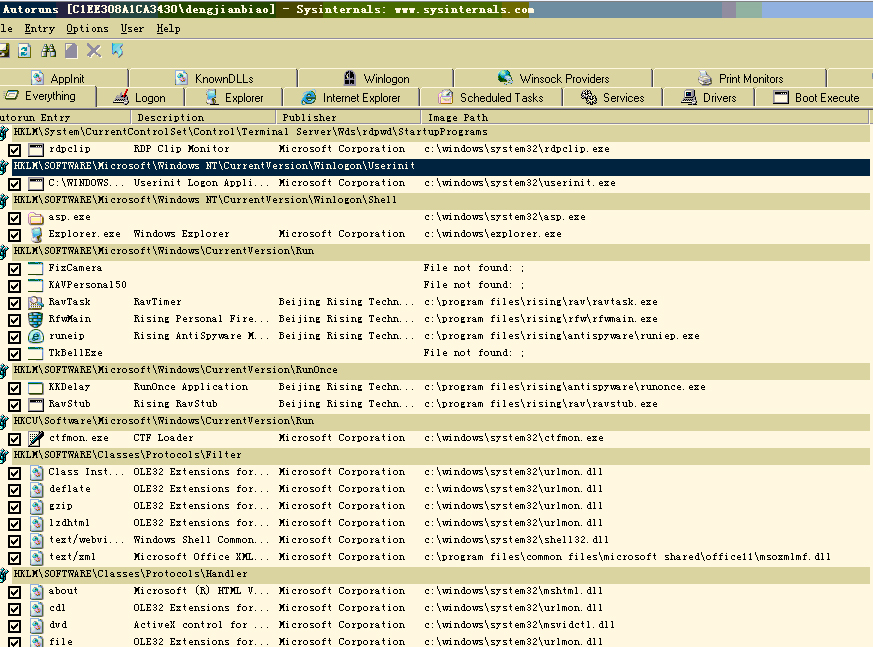Disable the FixCamera entry checkbox
This screenshot has height=647, width=873.
[x=14, y=268]
